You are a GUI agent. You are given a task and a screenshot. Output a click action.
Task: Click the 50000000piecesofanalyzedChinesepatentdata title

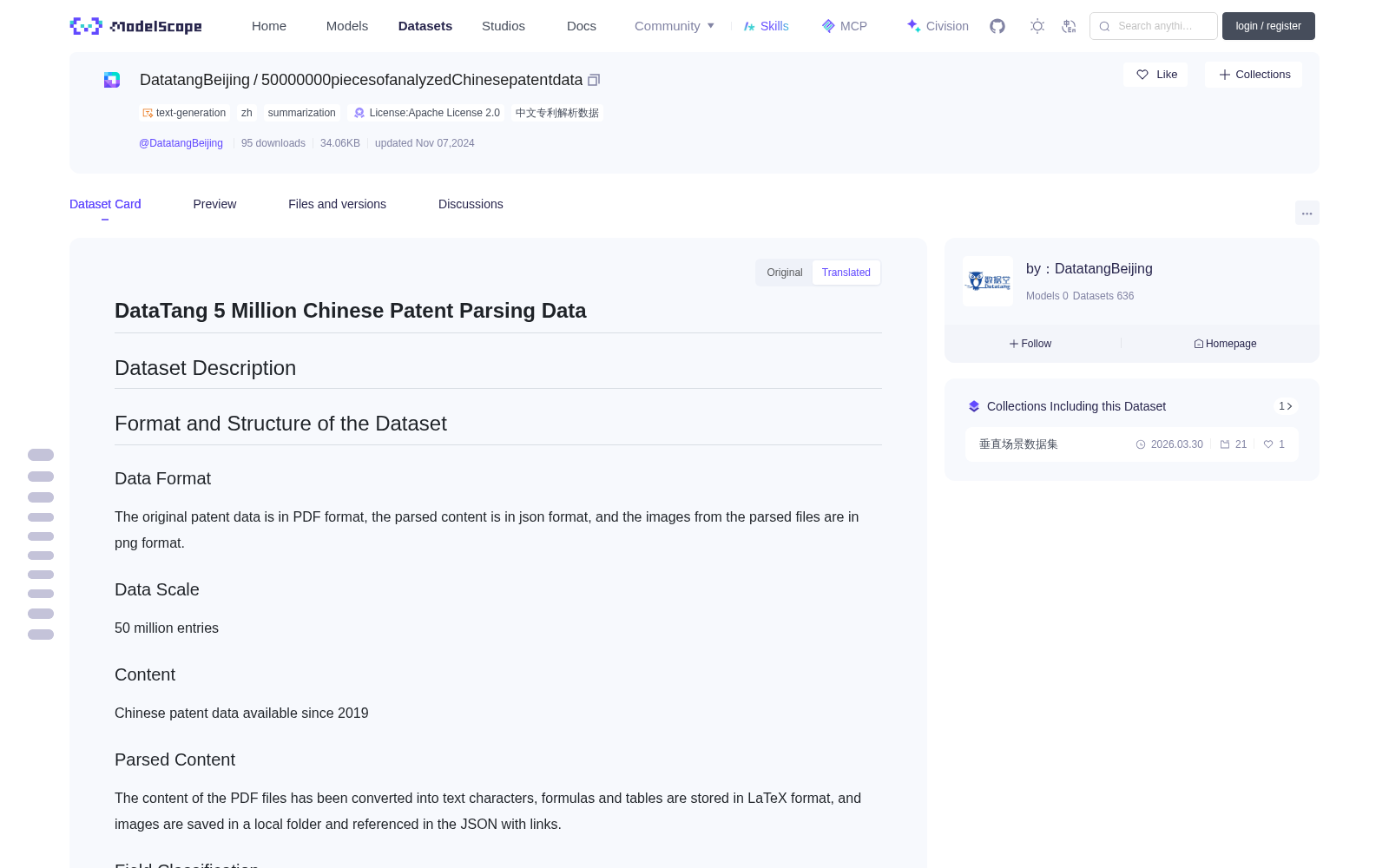point(422,80)
